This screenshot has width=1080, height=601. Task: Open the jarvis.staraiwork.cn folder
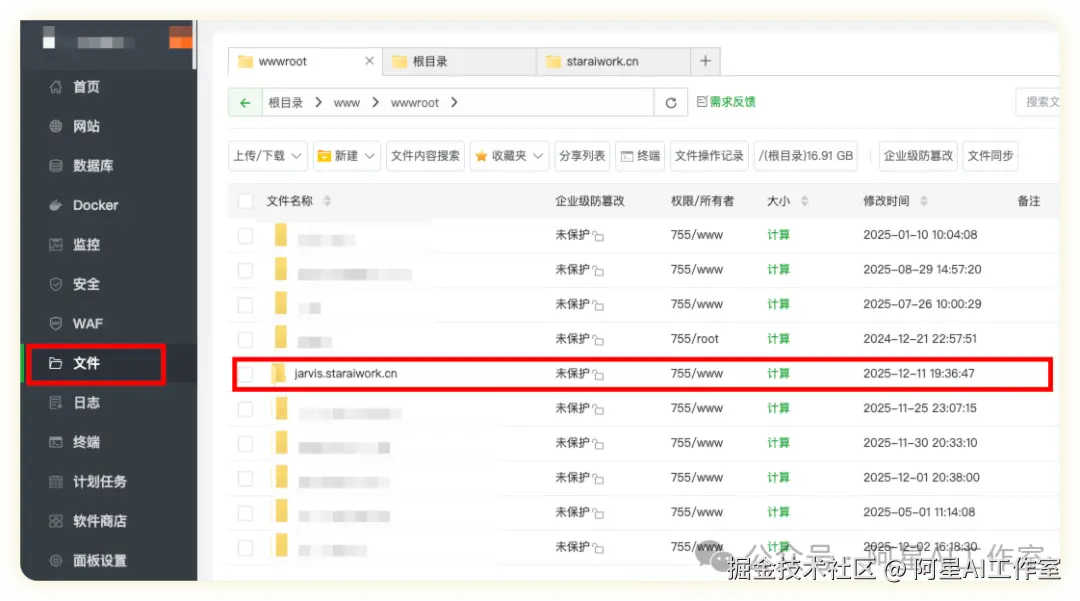(x=346, y=373)
